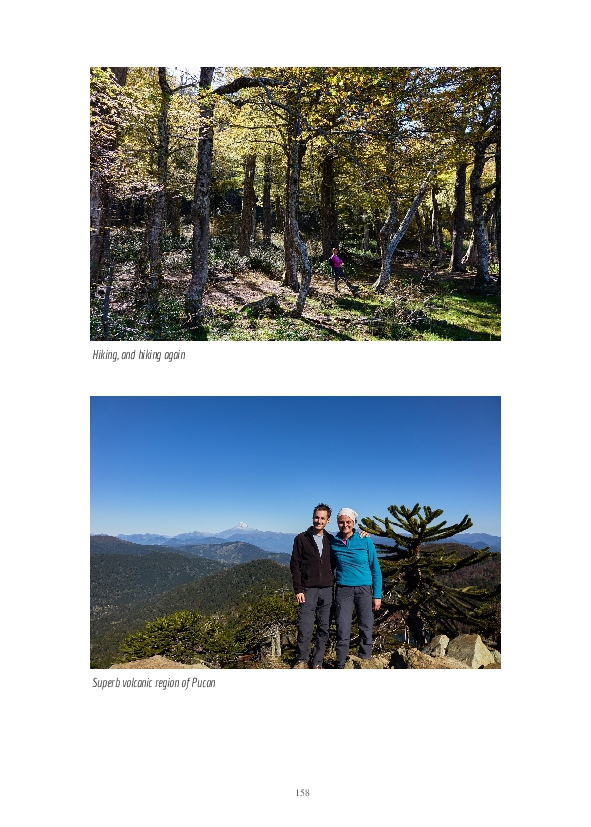Click the hiker in purple jacket
The image size is (591, 827).
point(337,269)
